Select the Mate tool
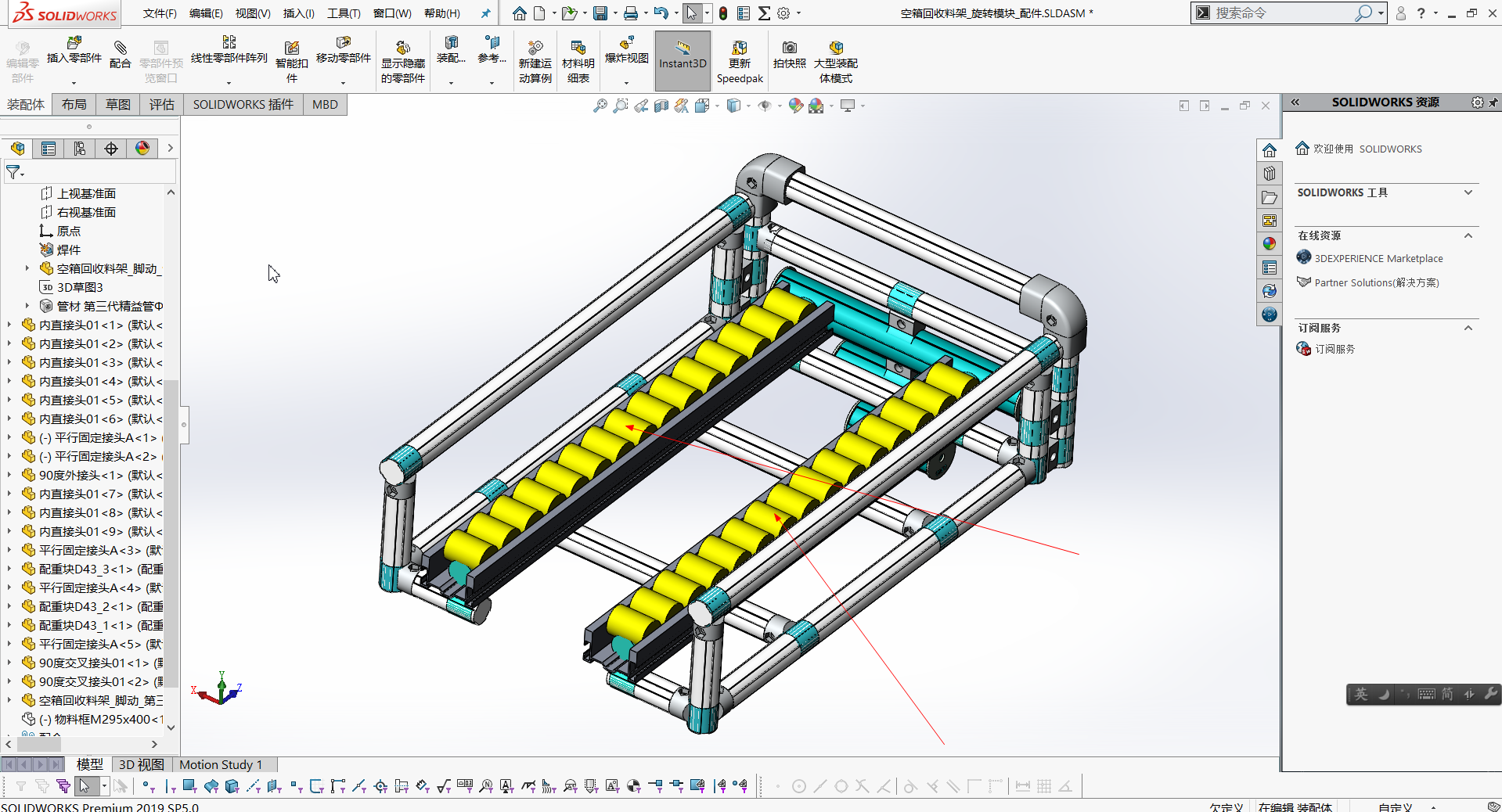The height and width of the screenshot is (812, 1502). tap(120, 56)
